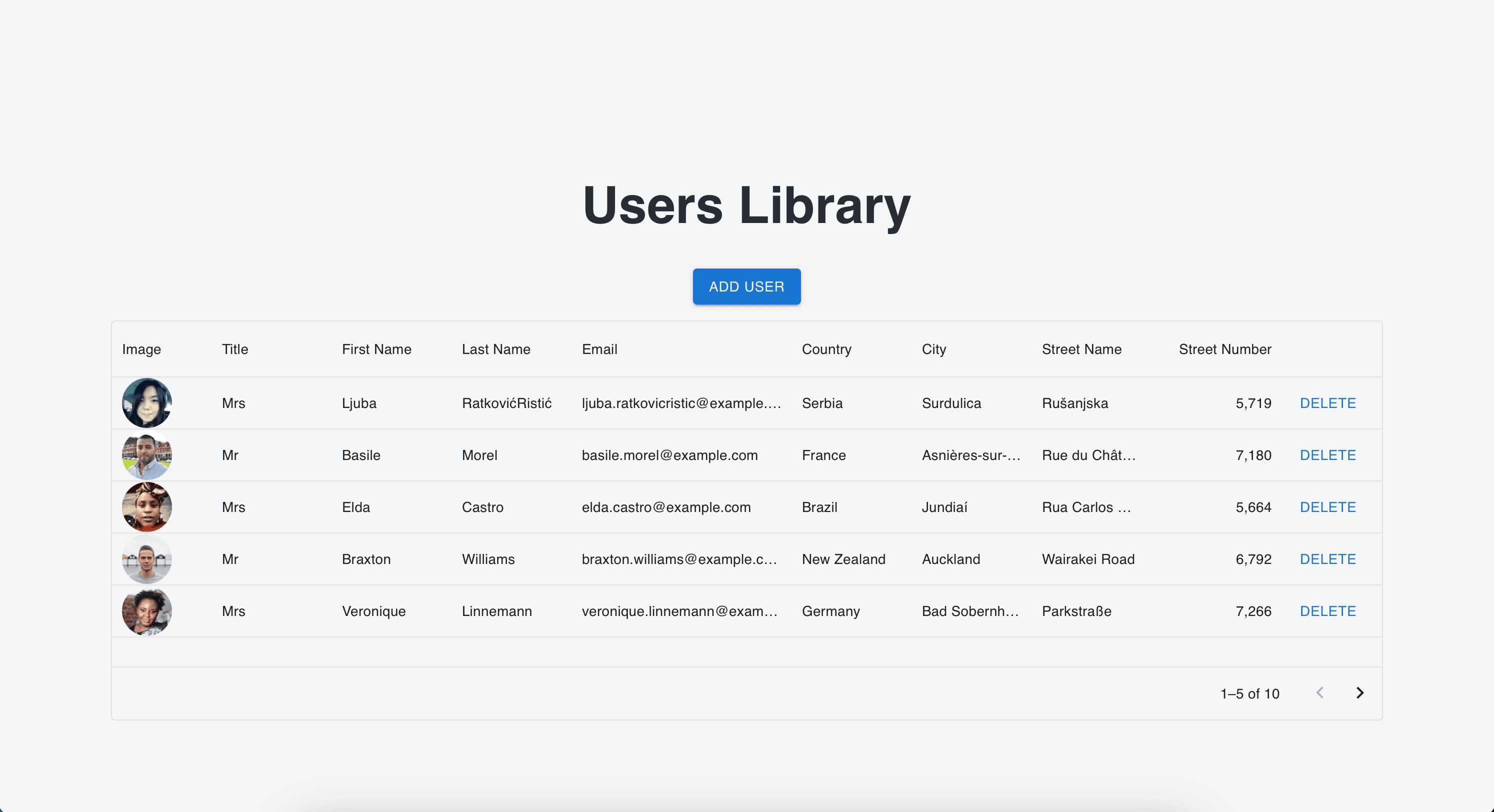1494x812 pixels.
Task: Select Elda Castro's avatar thumbnail
Action: pyautogui.click(x=146, y=507)
